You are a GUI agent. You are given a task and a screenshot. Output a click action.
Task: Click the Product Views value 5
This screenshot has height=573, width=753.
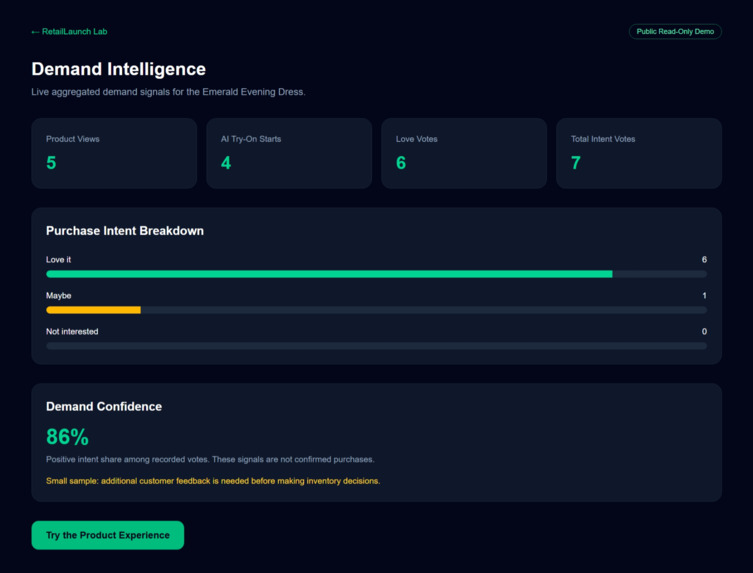pos(51,163)
